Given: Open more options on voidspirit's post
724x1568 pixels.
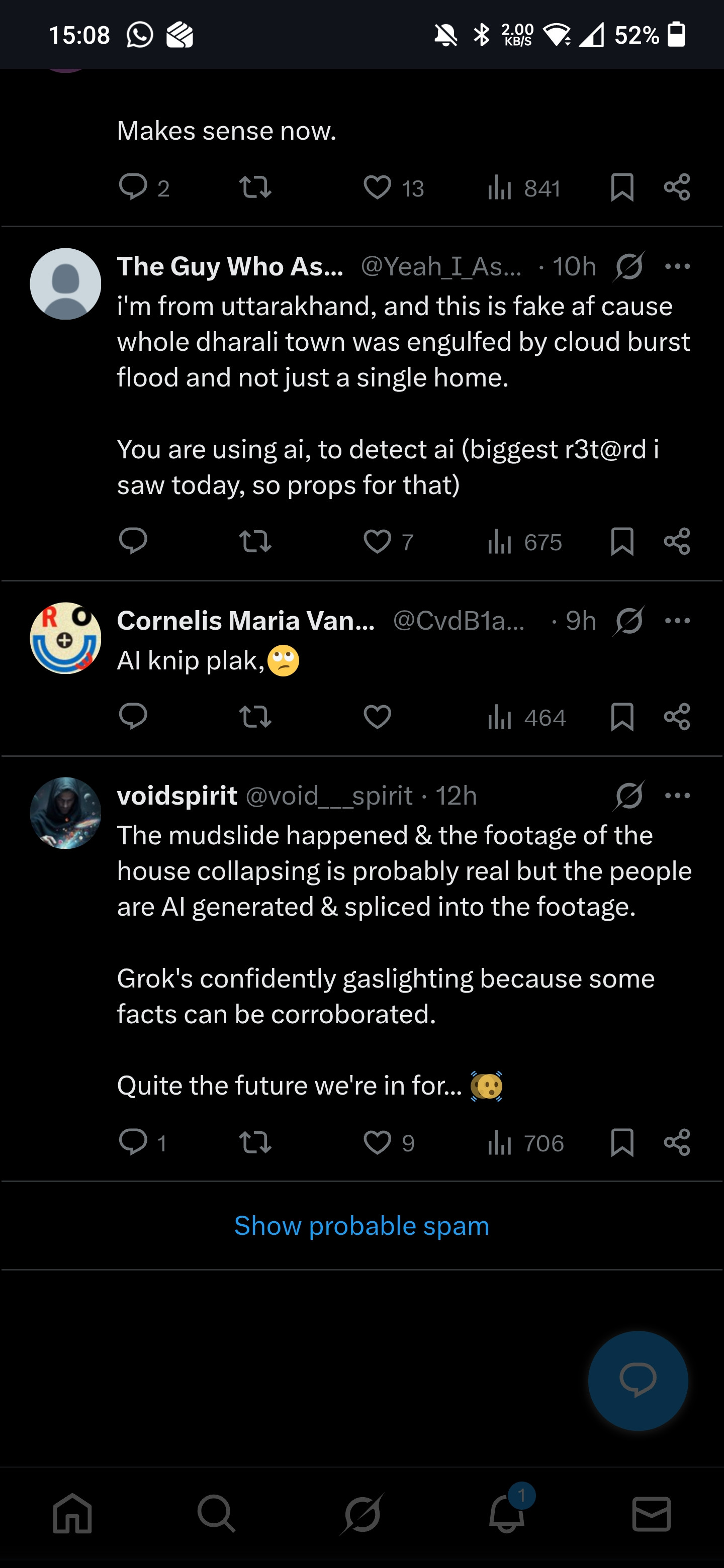Looking at the screenshot, I should pyautogui.click(x=678, y=796).
